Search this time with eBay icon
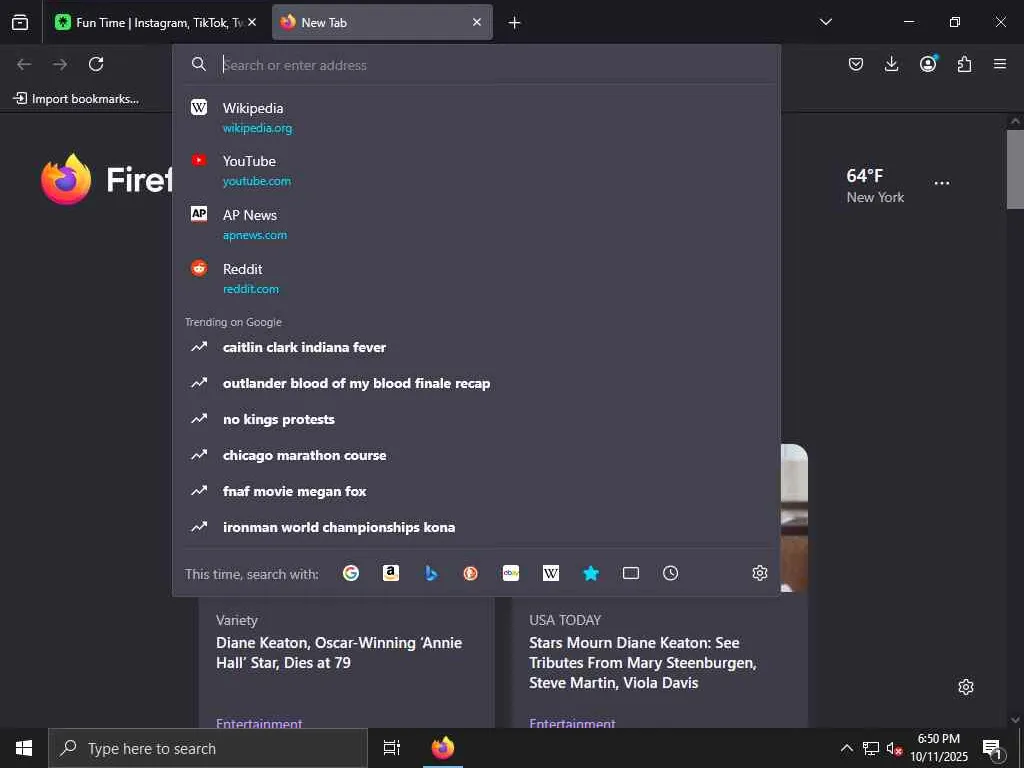1024x768 pixels. (511, 573)
